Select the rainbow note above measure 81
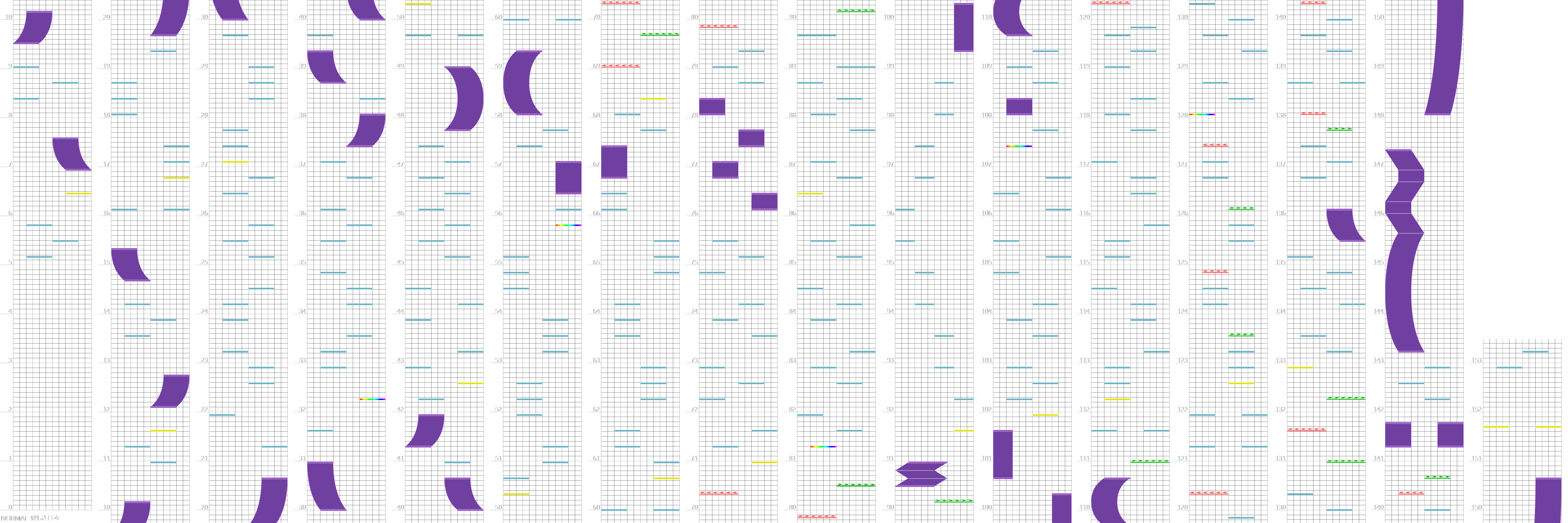Screen dimensions: 1568x523 823,447
